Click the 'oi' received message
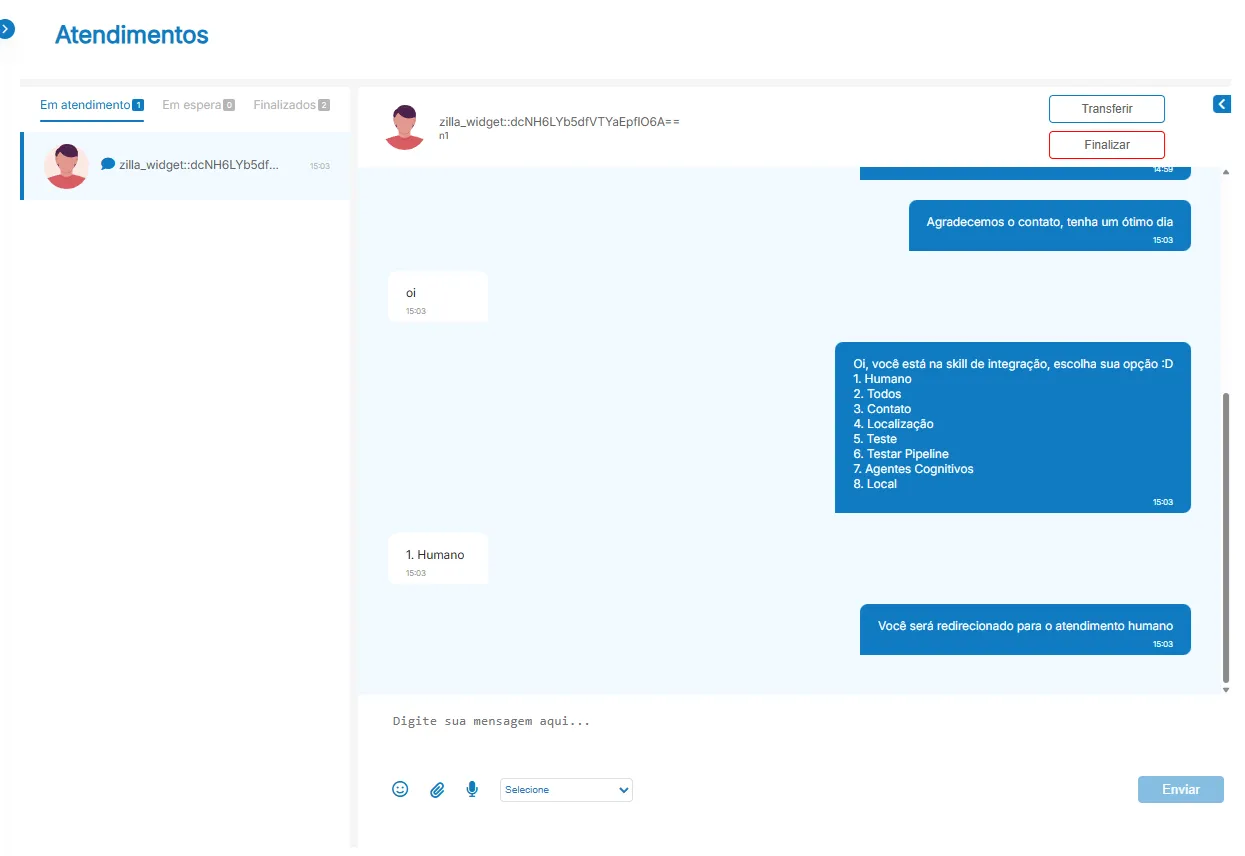 click(x=438, y=297)
